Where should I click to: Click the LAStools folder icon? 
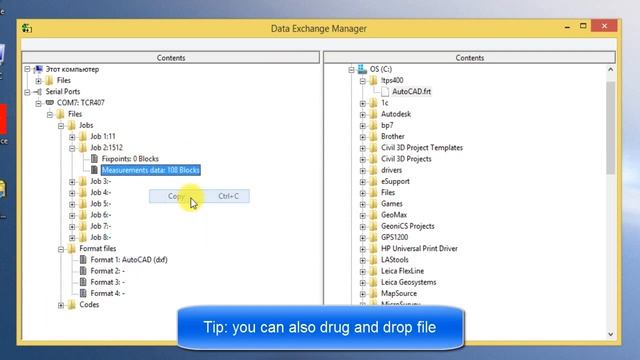coord(373,260)
